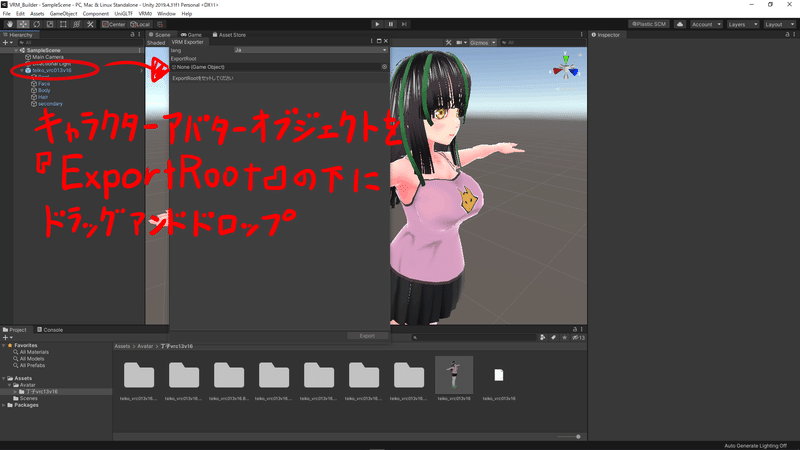Lock the Hierarchy panel

[132, 34]
